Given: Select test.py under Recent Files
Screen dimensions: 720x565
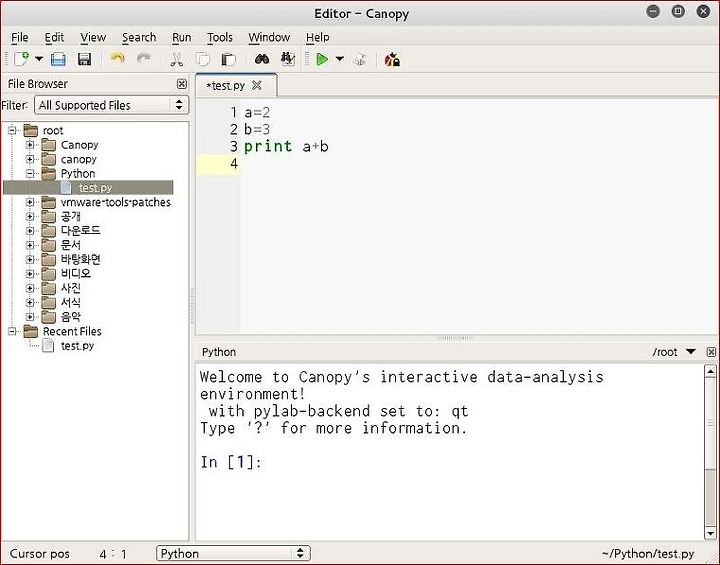Looking at the screenshot, I should tap(77, 345).
